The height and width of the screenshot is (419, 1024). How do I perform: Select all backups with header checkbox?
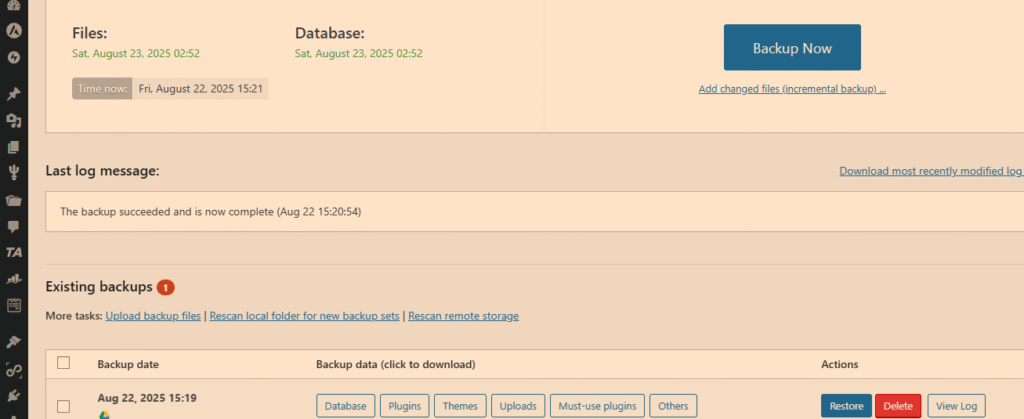click(63, 363)
